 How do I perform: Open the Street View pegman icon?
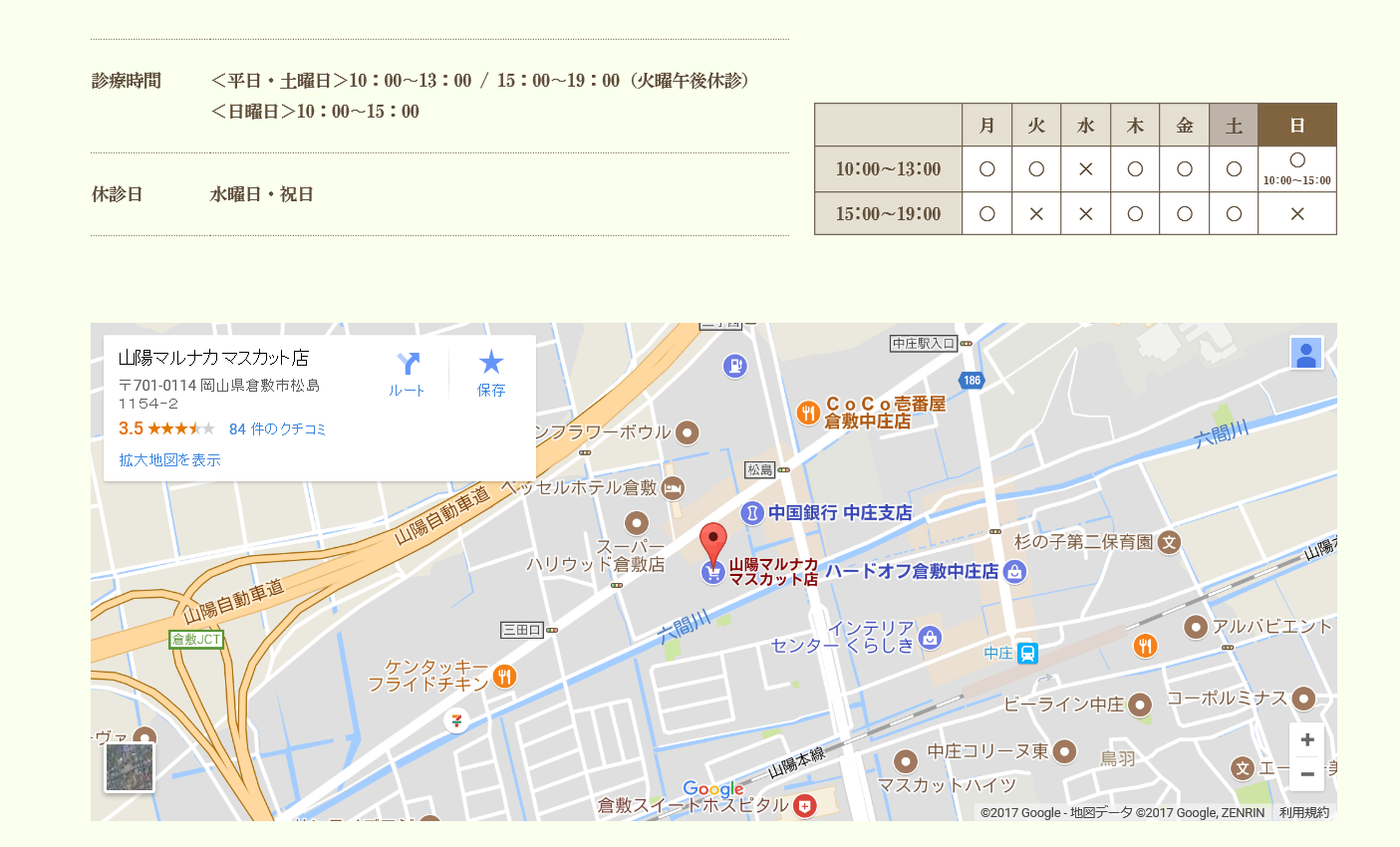[x=1306, y=353]
